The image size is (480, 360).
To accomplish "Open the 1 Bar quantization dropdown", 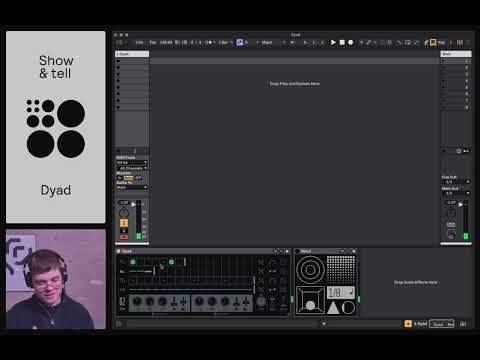I will [225, 42].
